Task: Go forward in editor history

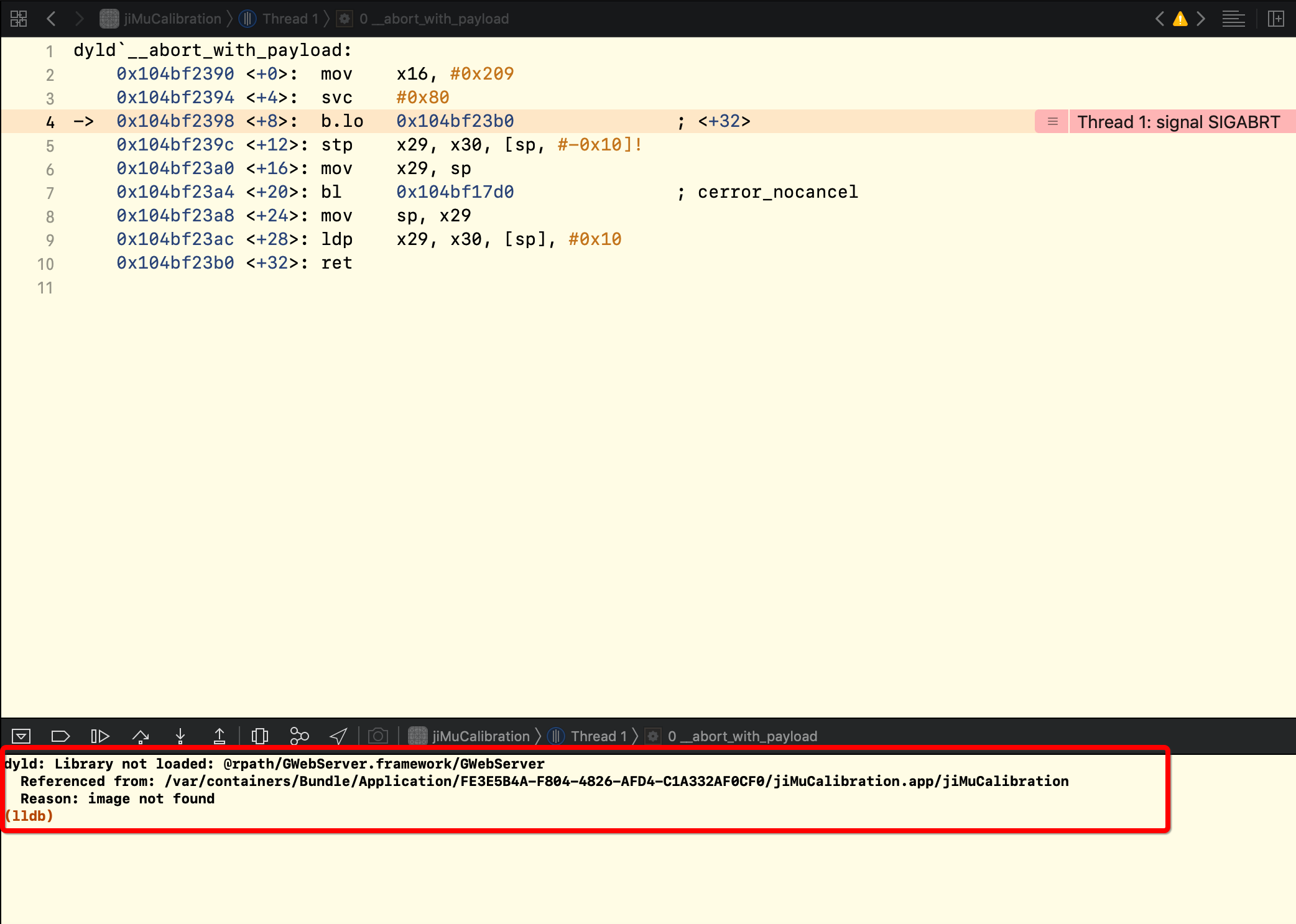Action: tap(79, 19)
